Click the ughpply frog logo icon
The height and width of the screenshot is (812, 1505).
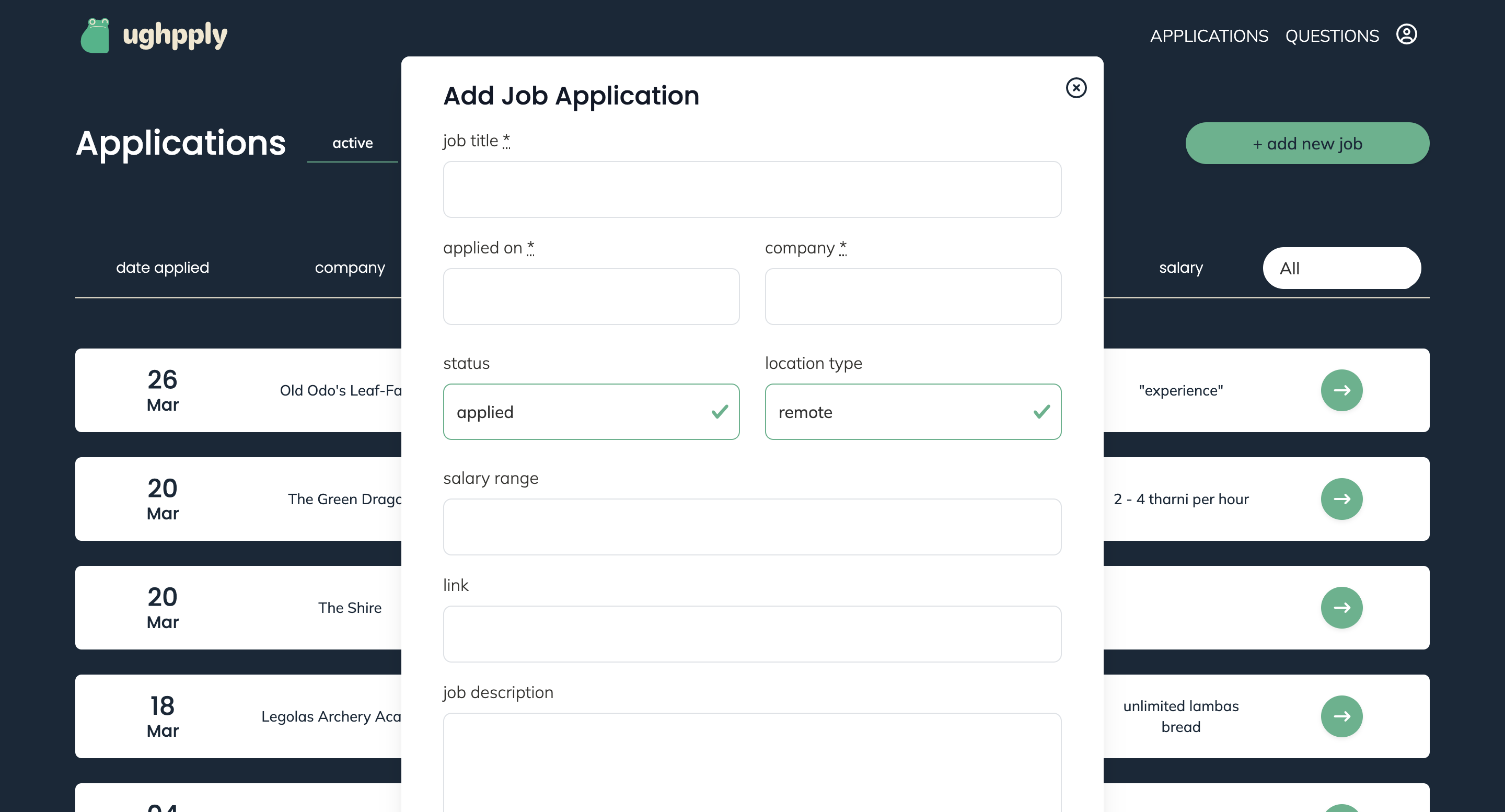pyautogui.click(x=95, y=36)
